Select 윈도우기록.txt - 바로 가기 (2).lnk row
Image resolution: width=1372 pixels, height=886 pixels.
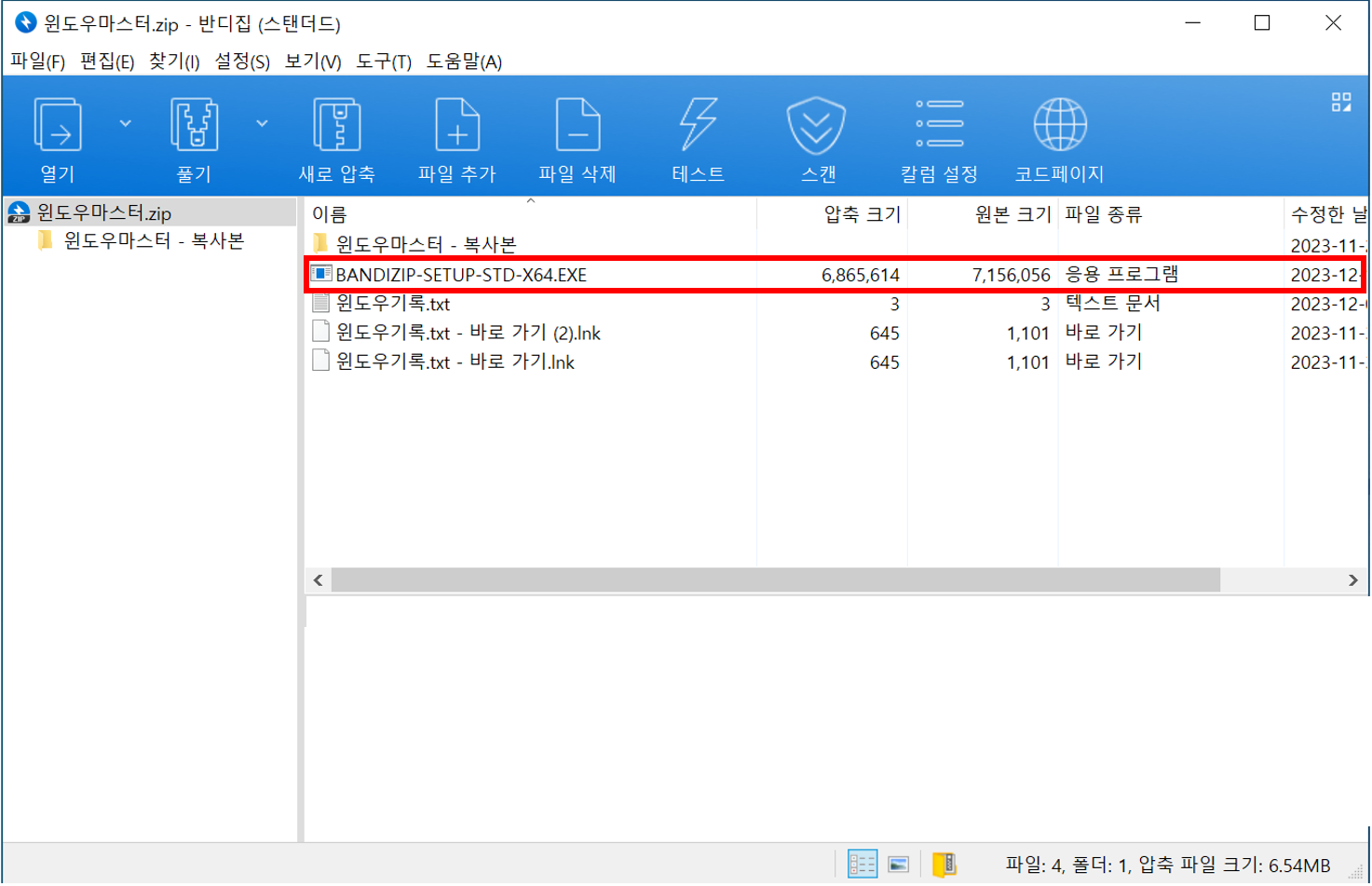coord(835,334)
